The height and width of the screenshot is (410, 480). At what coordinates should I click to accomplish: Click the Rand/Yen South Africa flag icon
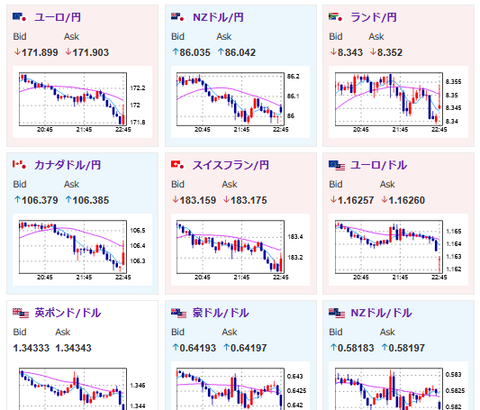[x=335, y=17]
